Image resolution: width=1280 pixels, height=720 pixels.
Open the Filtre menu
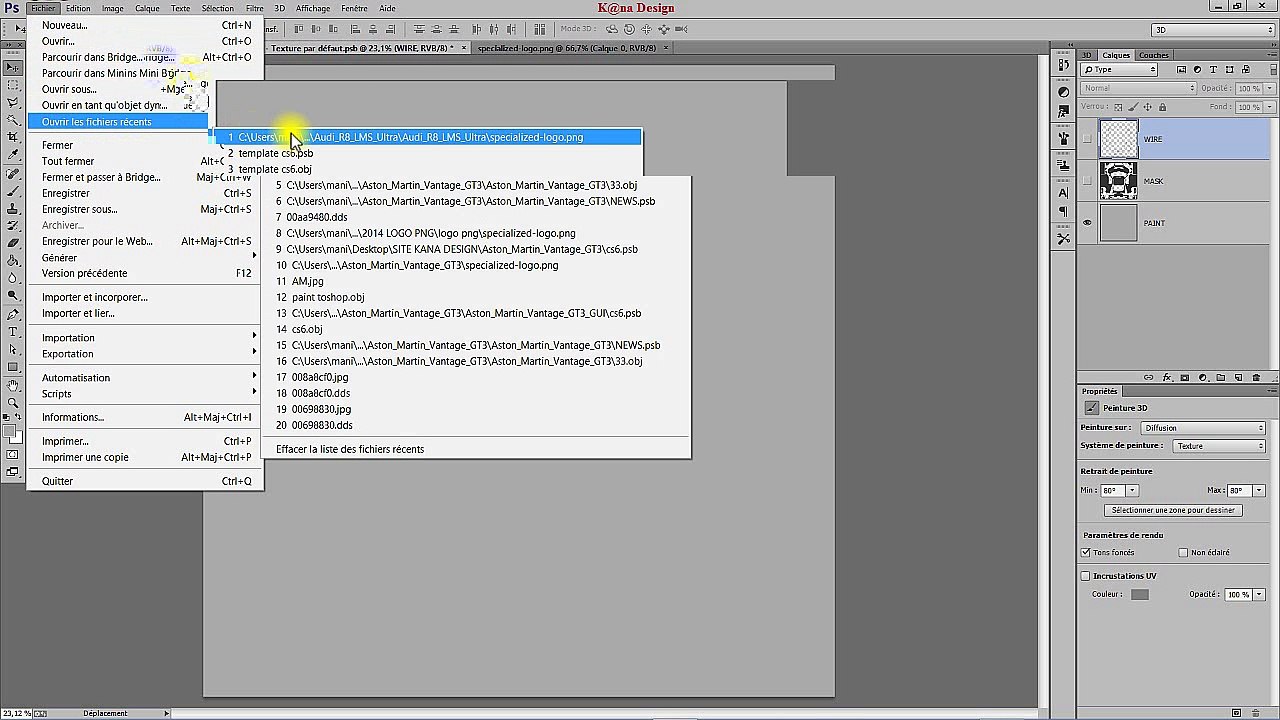254,8
